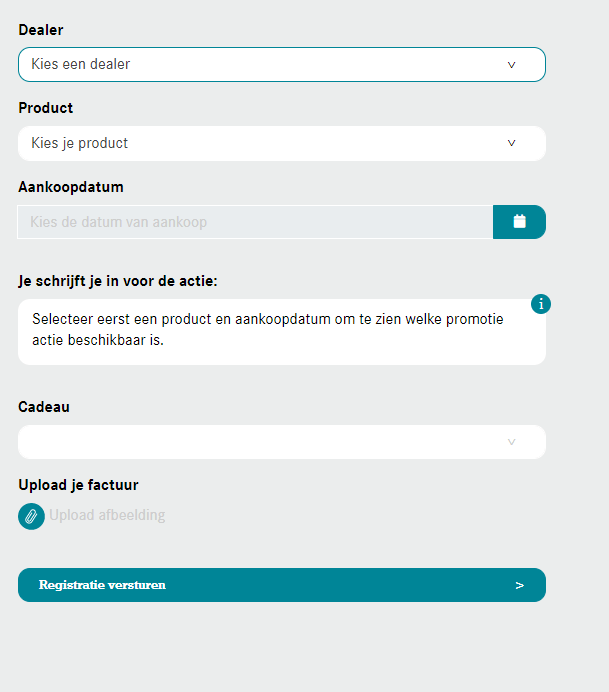Click the 'Product' field label
This screenshot has width=609, height=692.
pos(46,108)
